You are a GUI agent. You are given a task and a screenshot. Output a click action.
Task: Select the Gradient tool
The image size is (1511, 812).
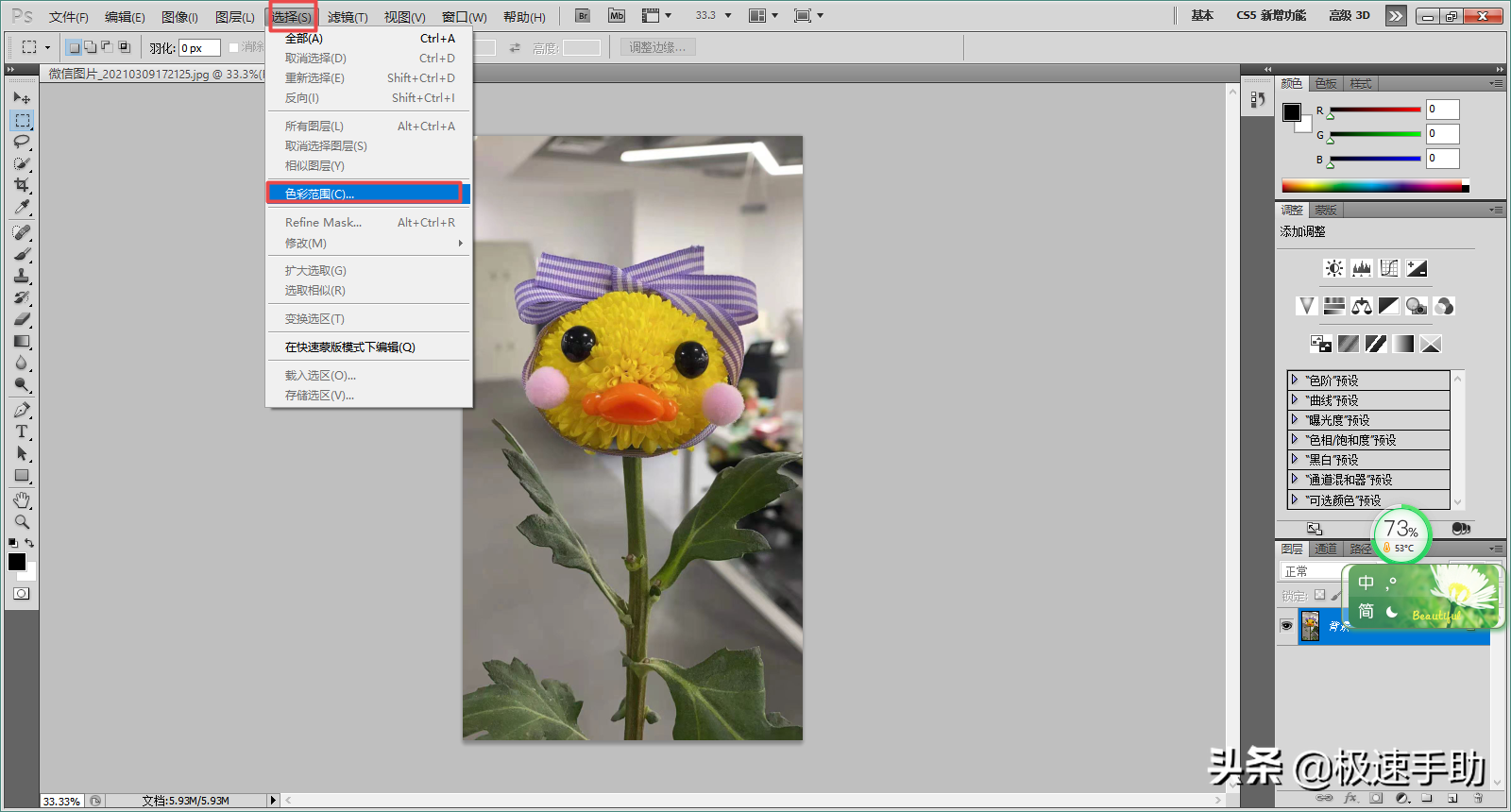[22, 341]
